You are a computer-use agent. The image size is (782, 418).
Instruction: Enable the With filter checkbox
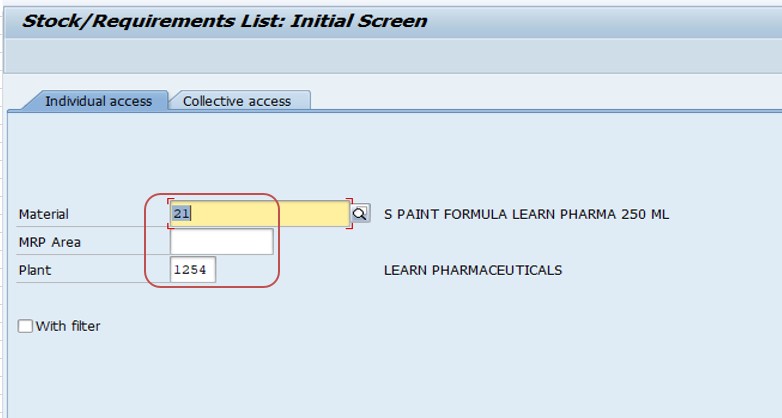[25, 326]
